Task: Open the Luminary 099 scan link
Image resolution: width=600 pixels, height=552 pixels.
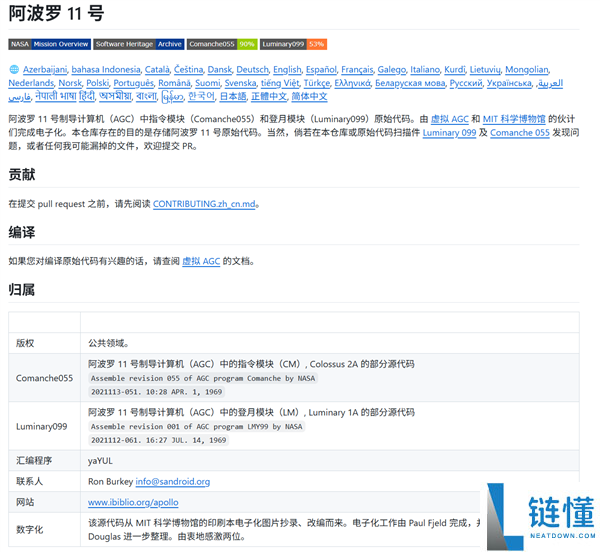Action: [449, 133]
